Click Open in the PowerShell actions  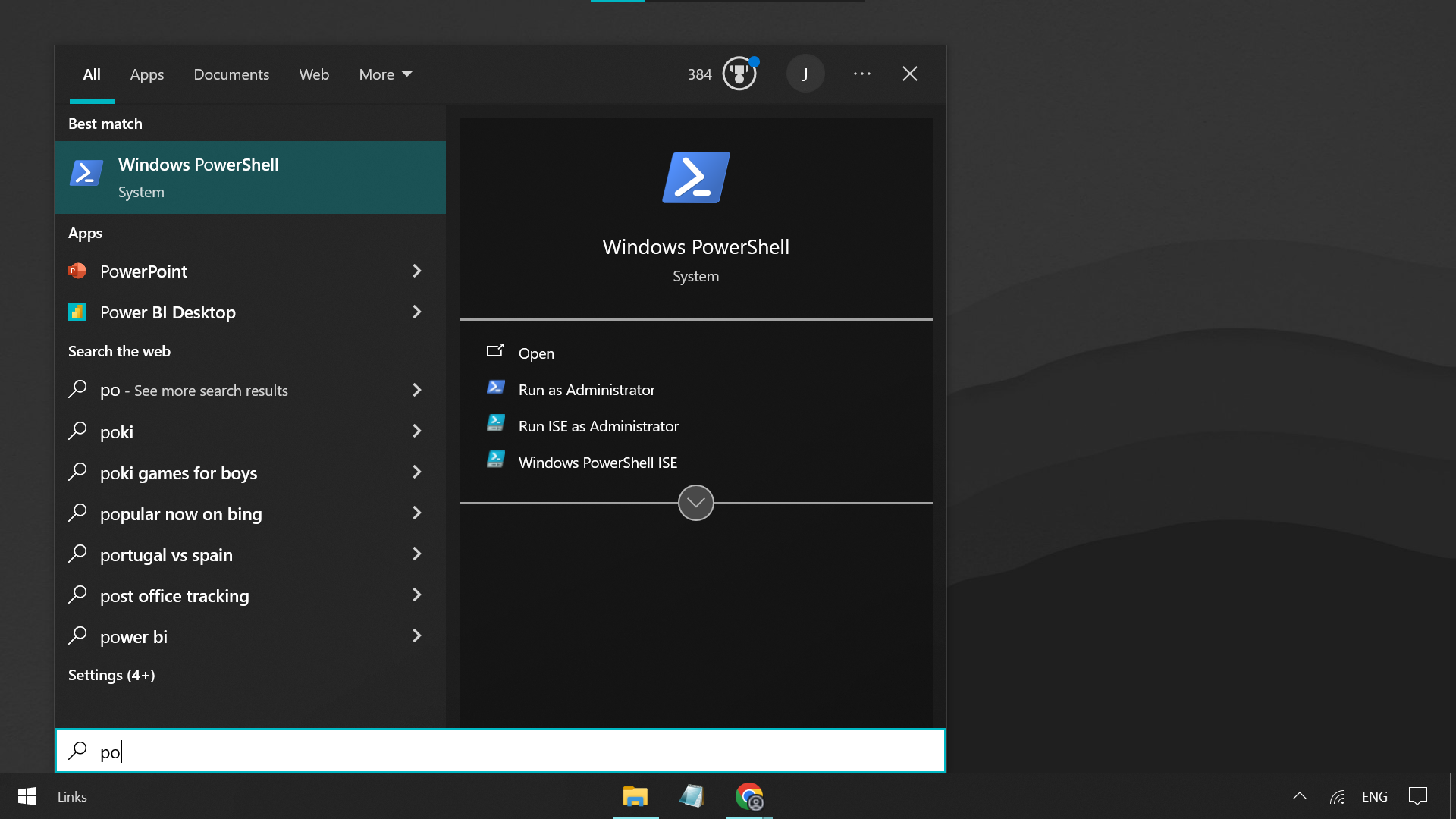536,353
